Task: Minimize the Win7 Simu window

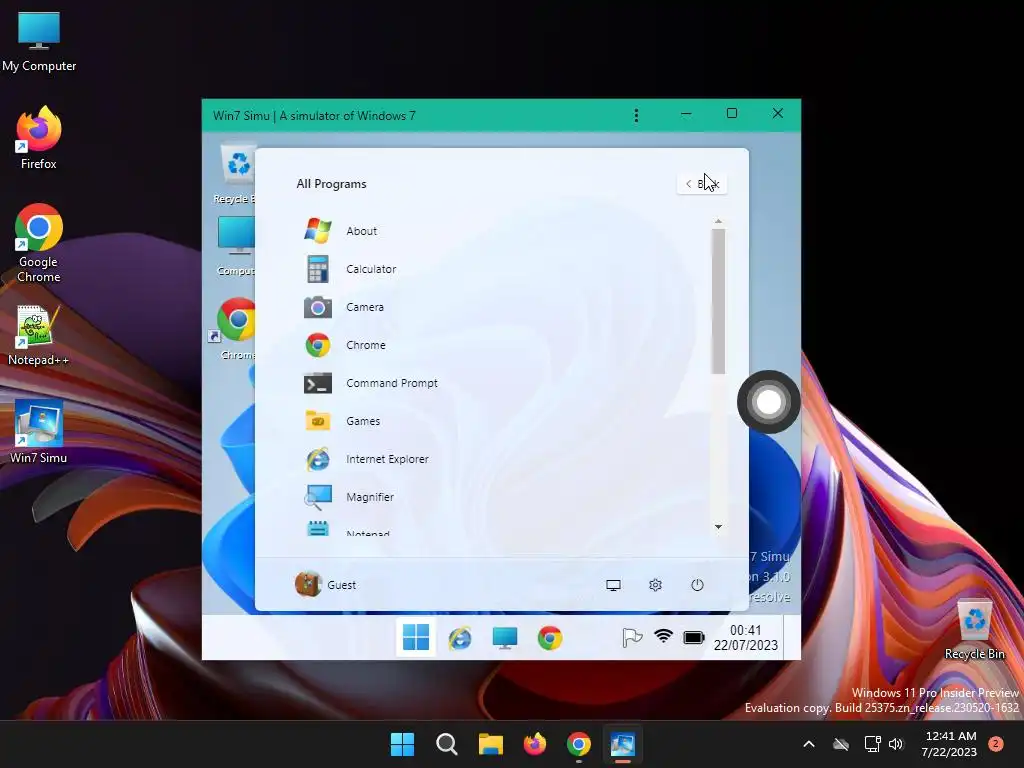Action: tap(686, 114)
